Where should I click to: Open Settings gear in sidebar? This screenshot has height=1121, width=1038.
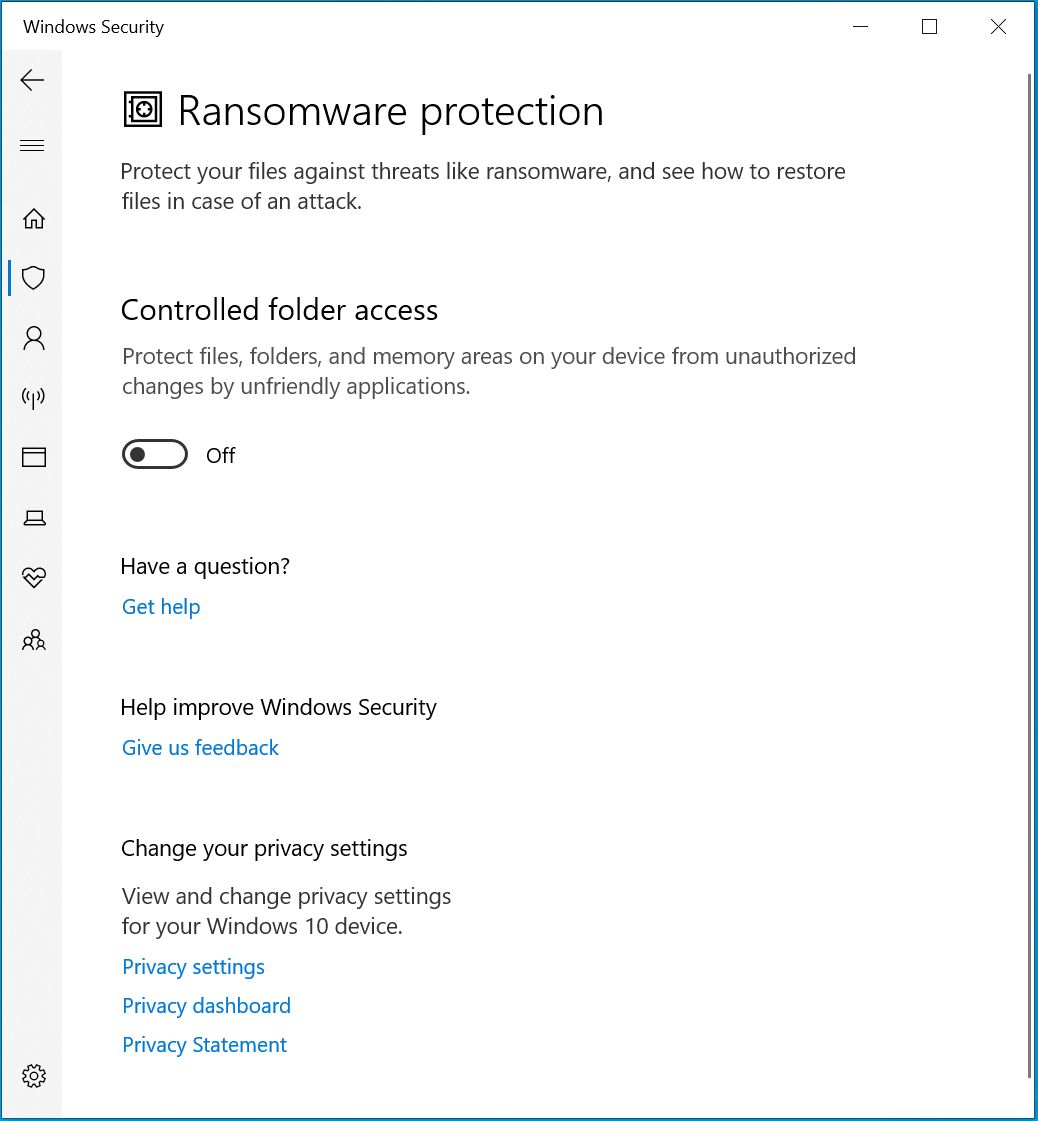pyautogui.click(x=34, y=1076)
